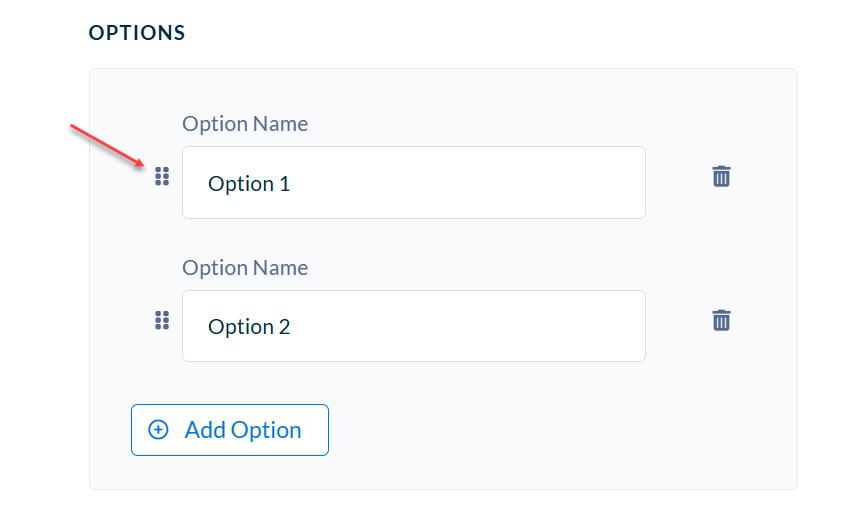
Task: Click the Add Option button
Action: coord(230,430)
